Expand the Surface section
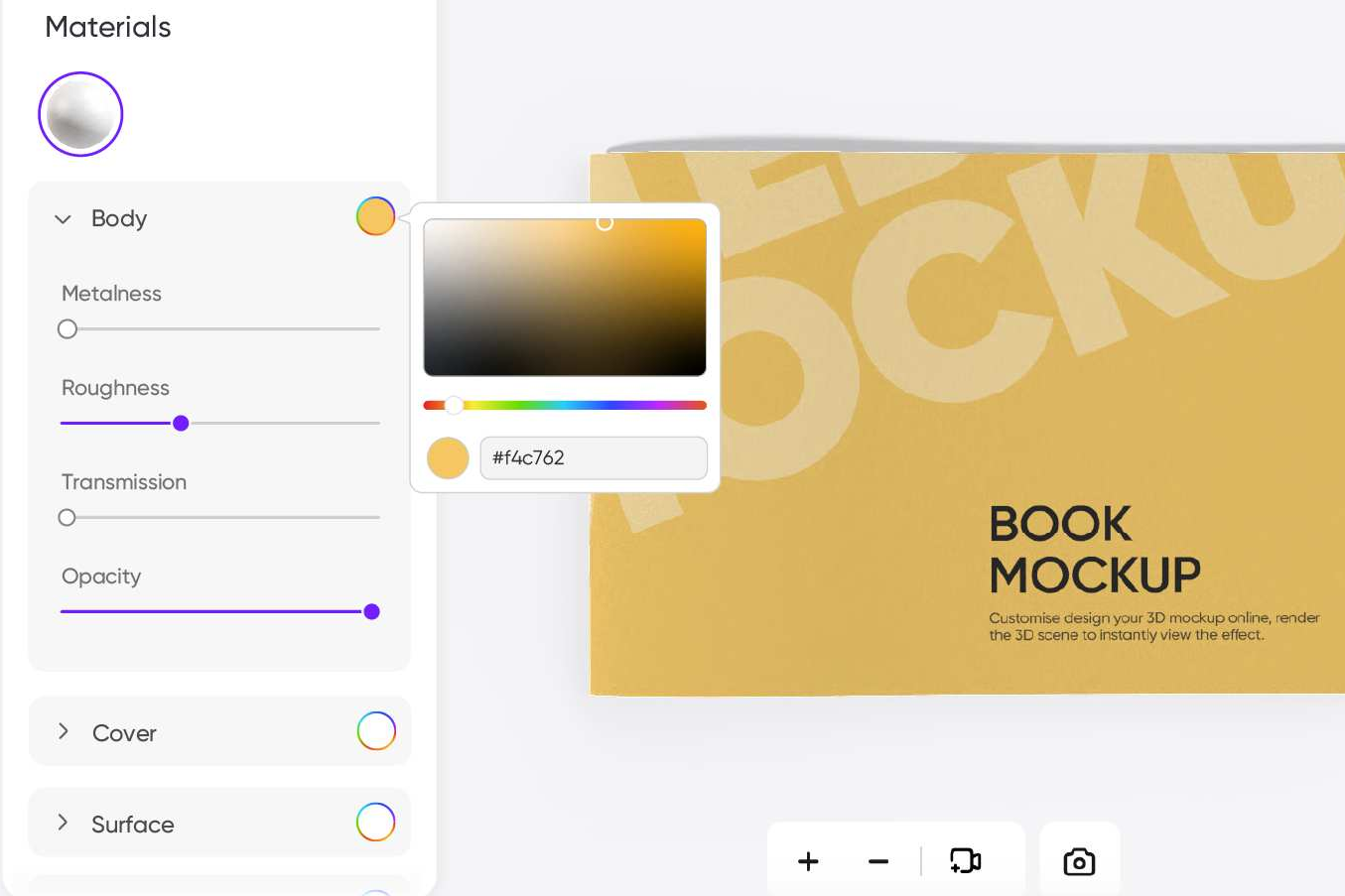Image resolution: width=1345 pixels, height=896 pixels. (x=64, y=824)
